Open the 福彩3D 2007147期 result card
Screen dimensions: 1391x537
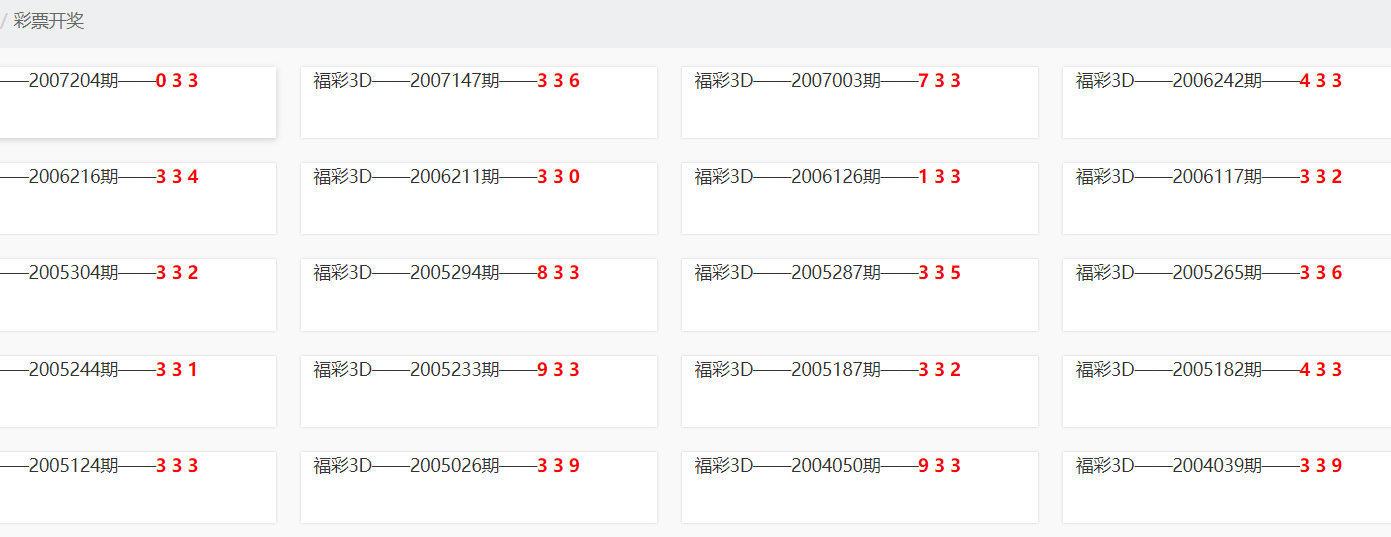click(479, 102)
